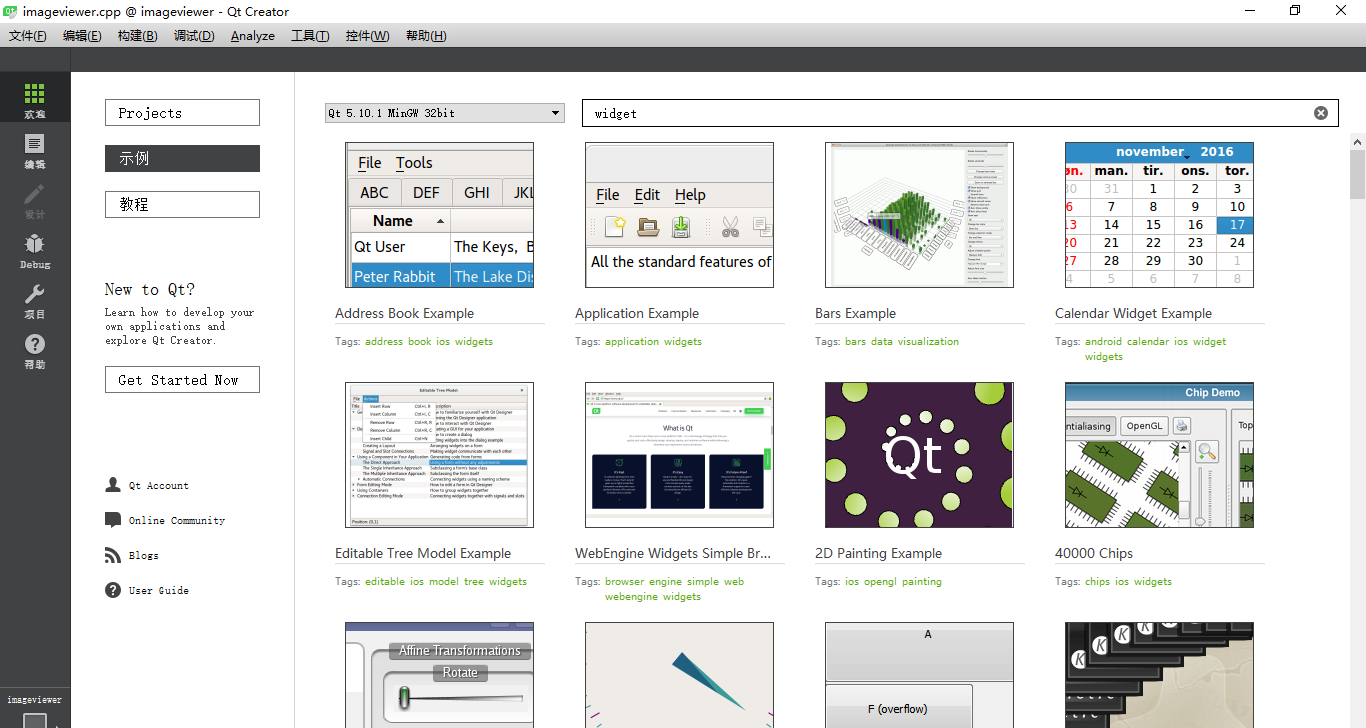Click the 'tree' tag under Editable Tree Model
1366x728 pixels.
click(474, 582)
